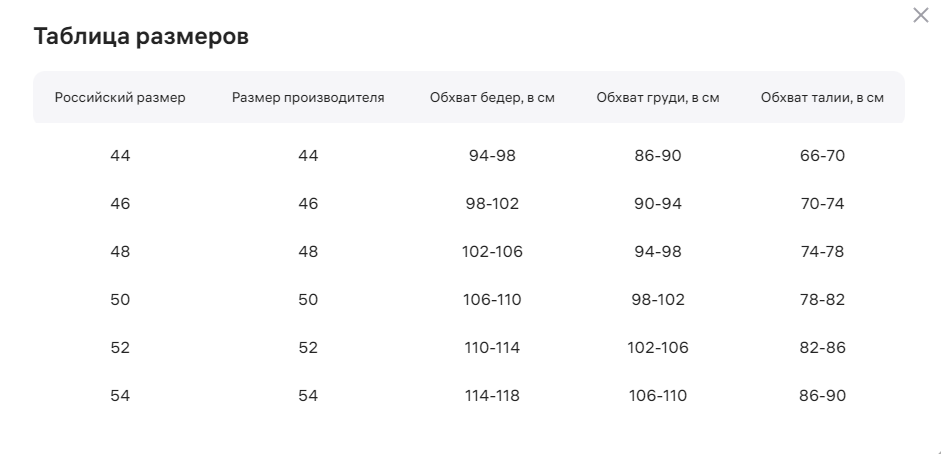The image size is (941, 454).
Task: Click waist girth value 82-86
Action: coord(822,348)
